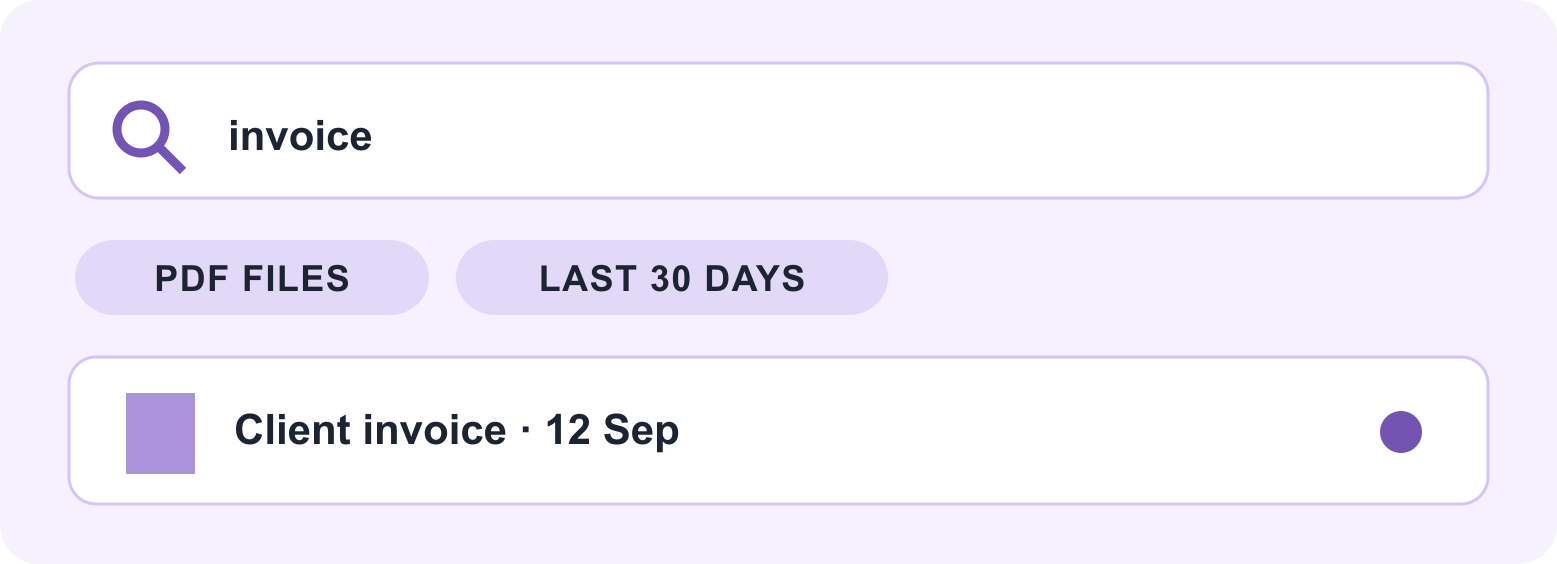This screenshot has width=1557, height=564.
Task: Click the purple magnifying glass search icon
Action: pos(148,136)
